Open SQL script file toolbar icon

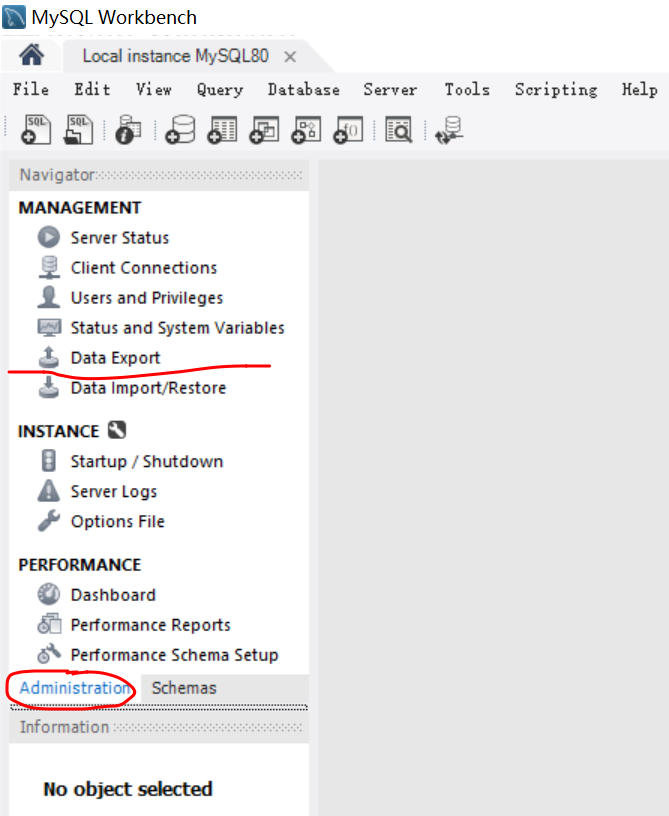78,130
